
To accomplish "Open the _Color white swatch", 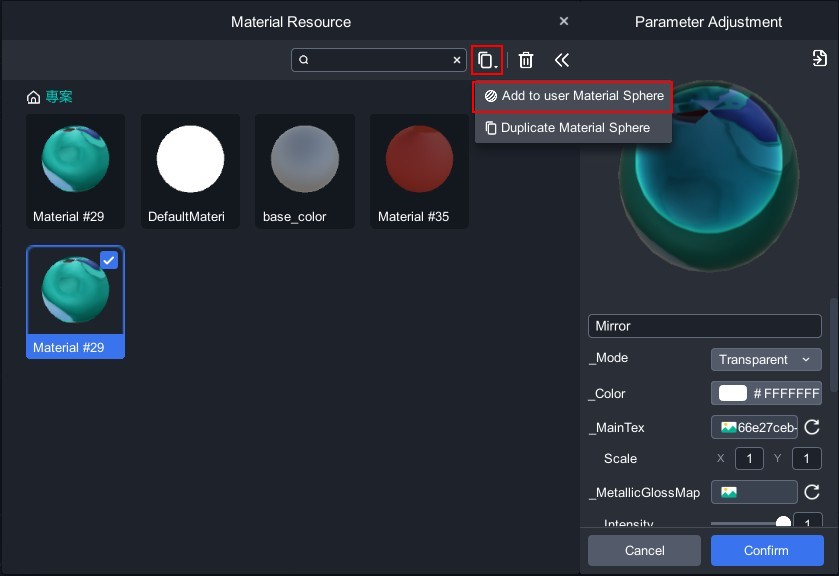I will coord(733,393).
